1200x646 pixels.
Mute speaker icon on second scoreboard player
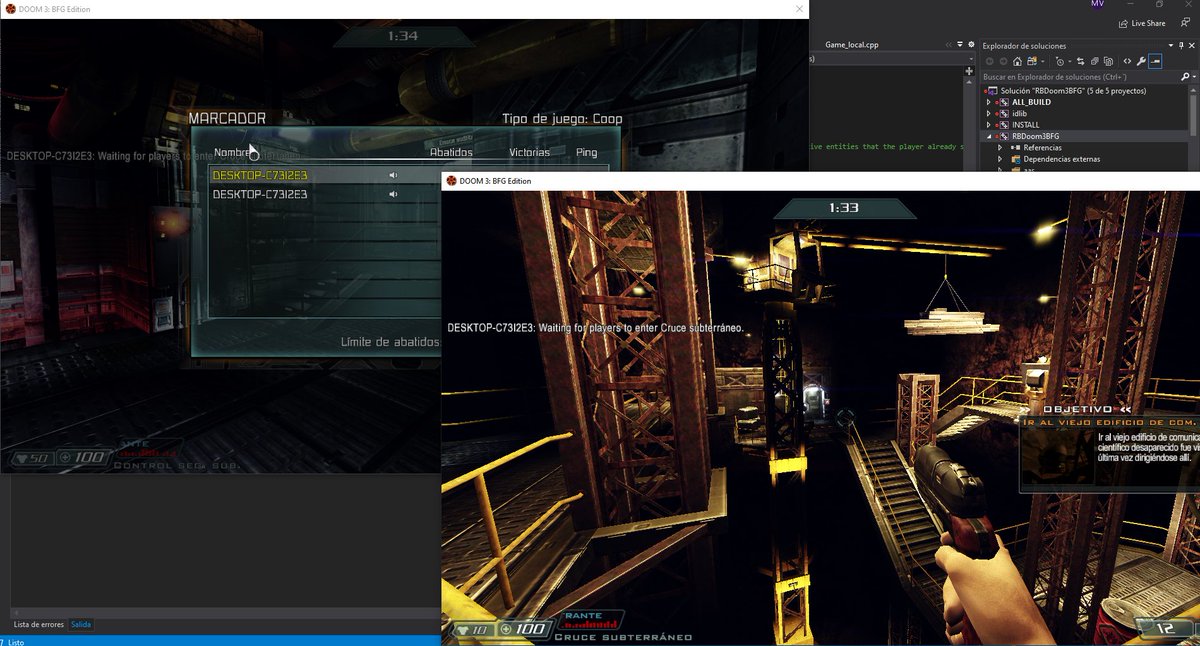[394, 194]
